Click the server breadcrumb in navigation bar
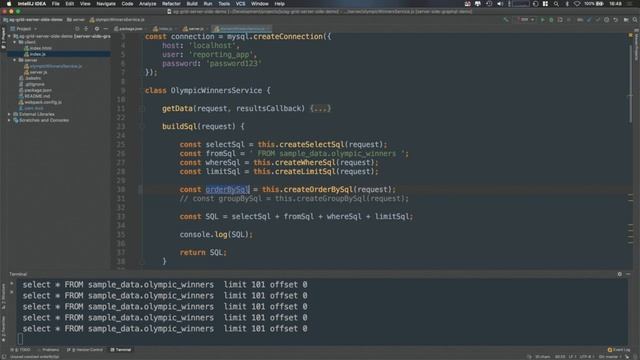This screenshot has width=640, height=360. (x=76, y=20)
